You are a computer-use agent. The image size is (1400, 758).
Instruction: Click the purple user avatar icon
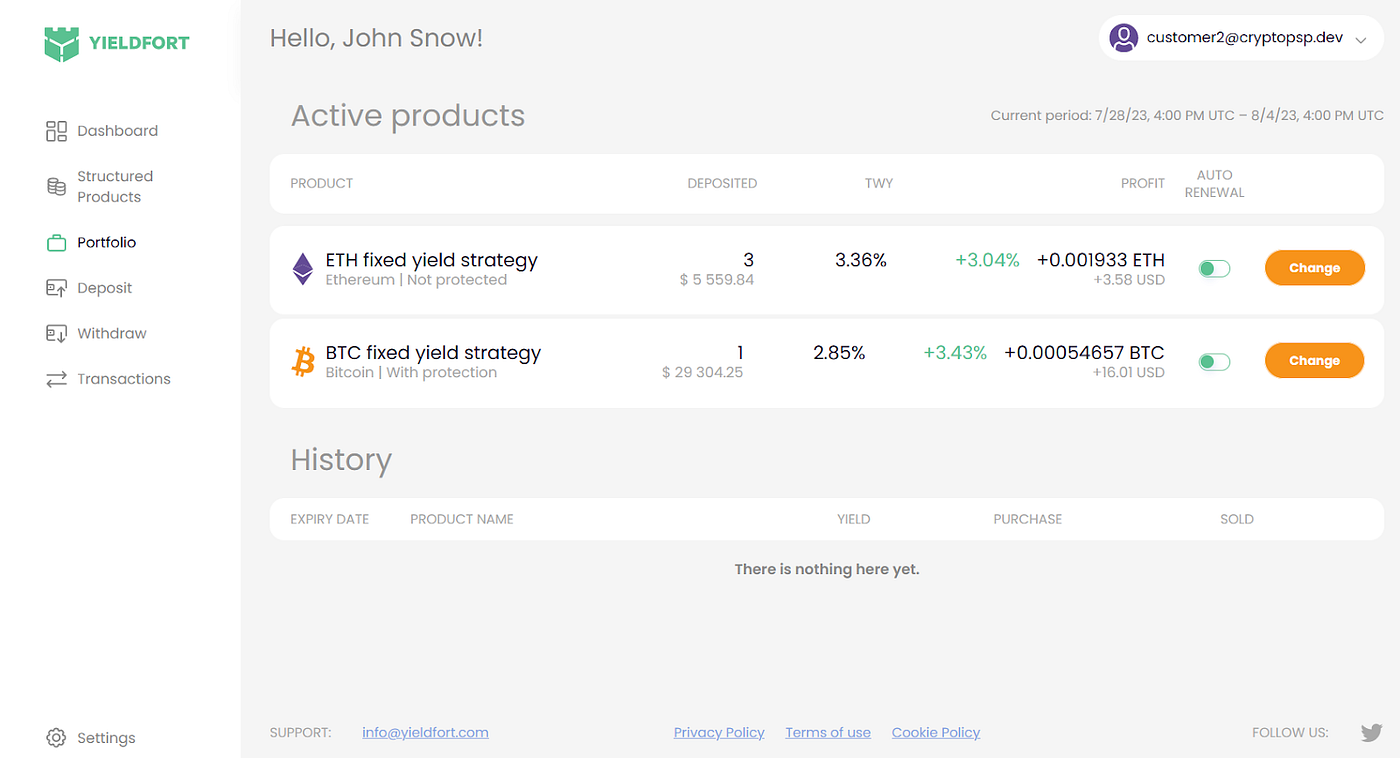(1124, 39)
